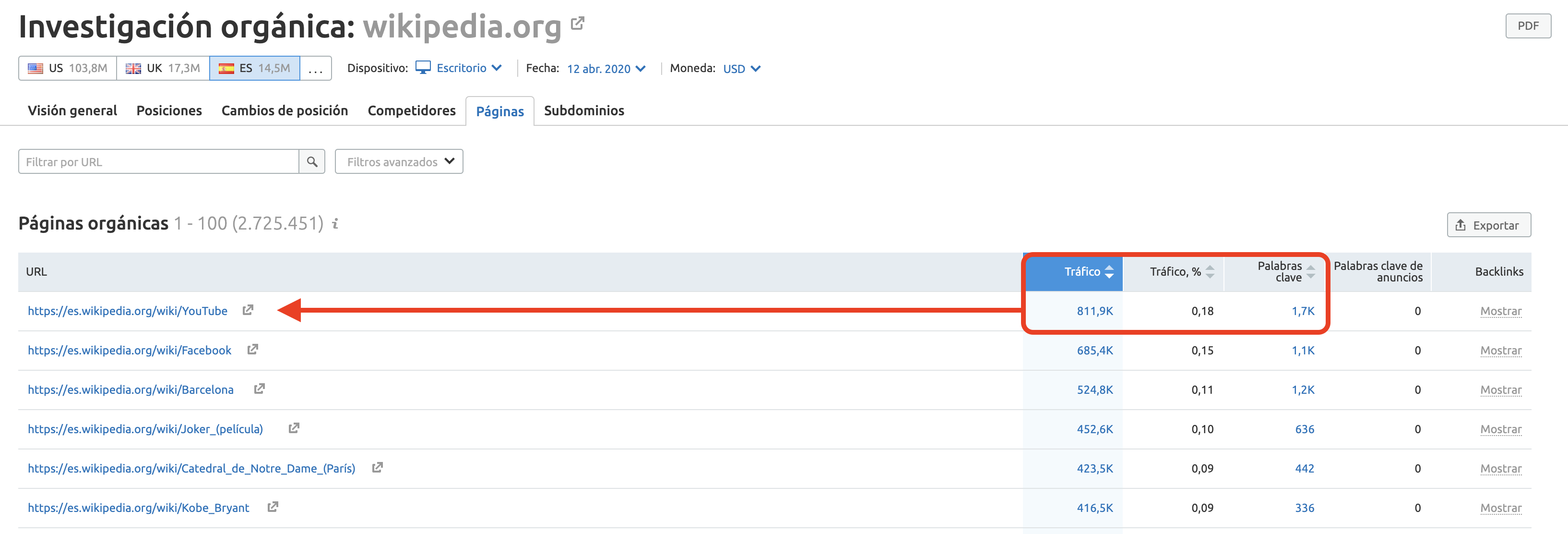Click Mostrar backlinks for Joker row

(x=1500, y=429)
